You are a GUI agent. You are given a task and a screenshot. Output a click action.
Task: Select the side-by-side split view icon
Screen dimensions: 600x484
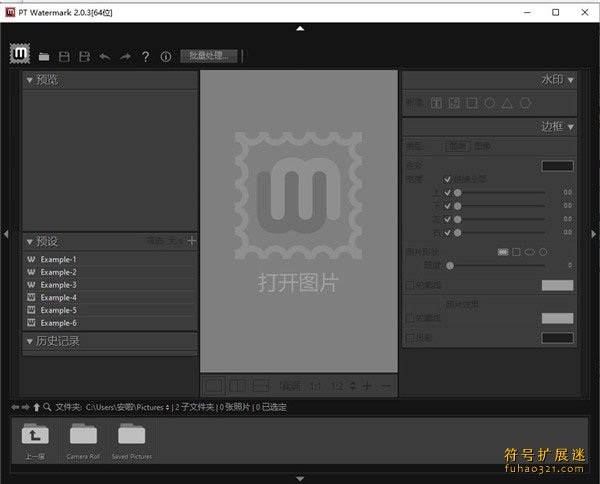pyautogui.click(x=237, y=386)
